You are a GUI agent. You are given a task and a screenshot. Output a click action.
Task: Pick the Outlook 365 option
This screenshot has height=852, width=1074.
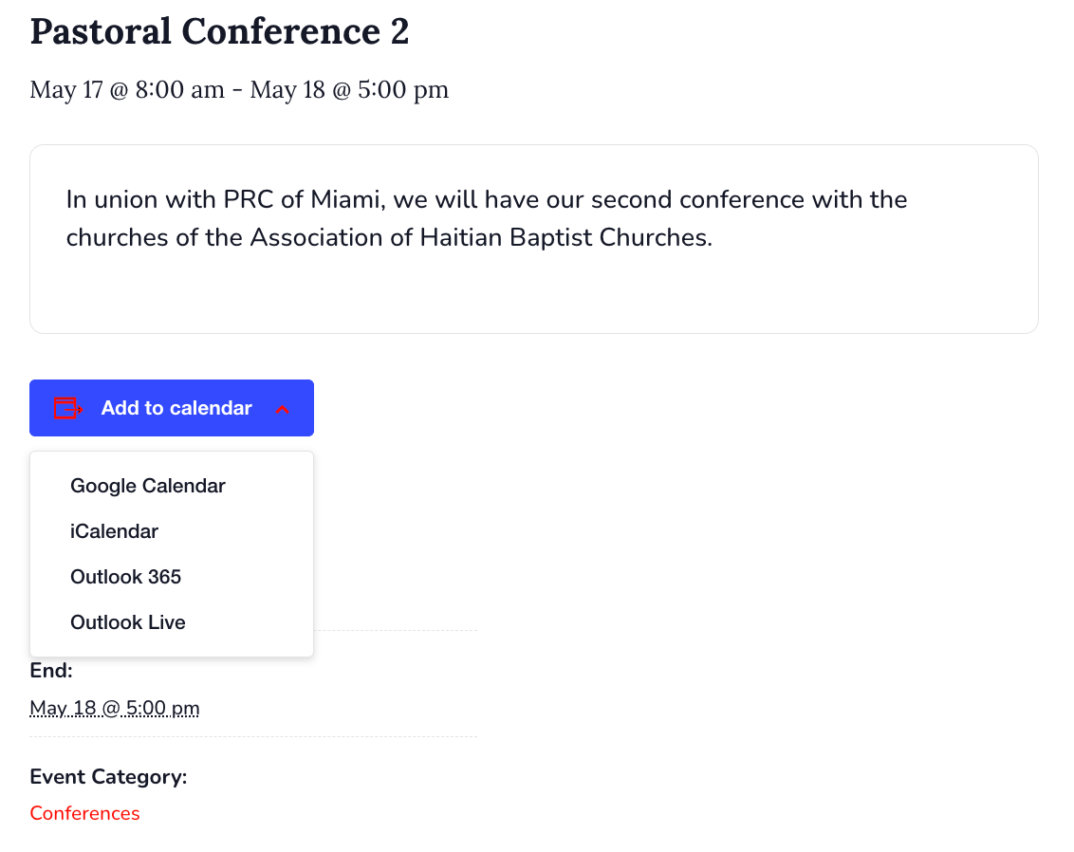(x=126, y=577)
